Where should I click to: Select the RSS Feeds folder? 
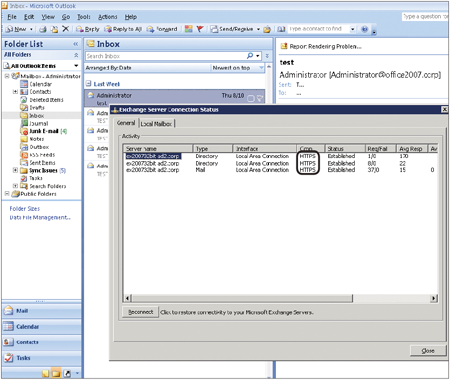[x=38, y=155]
